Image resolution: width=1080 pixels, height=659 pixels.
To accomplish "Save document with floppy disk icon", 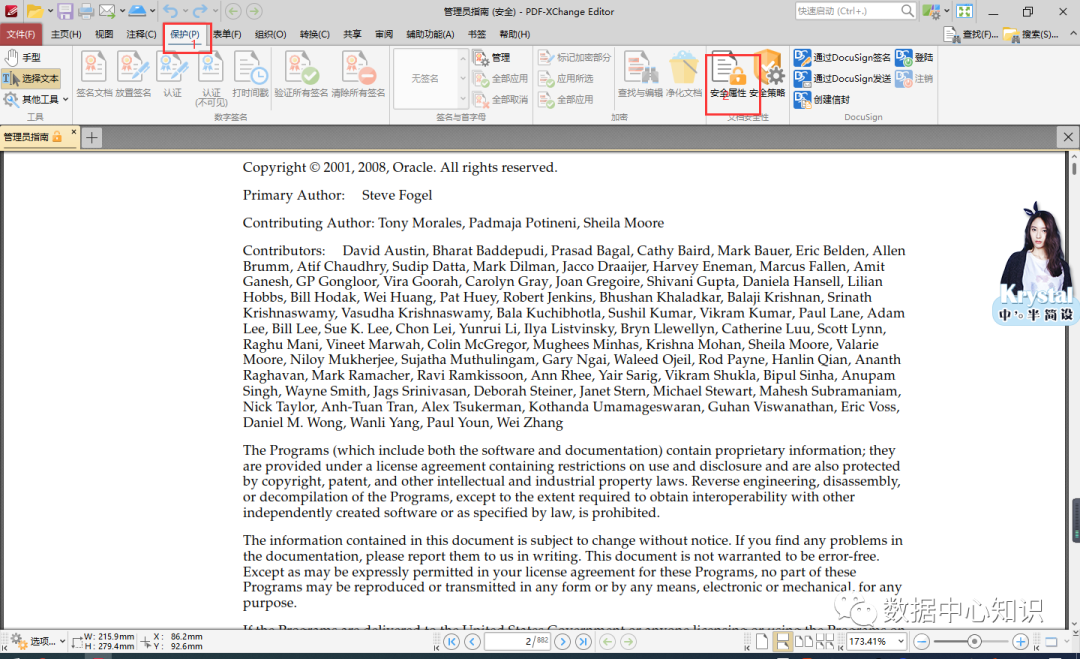I will [x=65, y=11].
